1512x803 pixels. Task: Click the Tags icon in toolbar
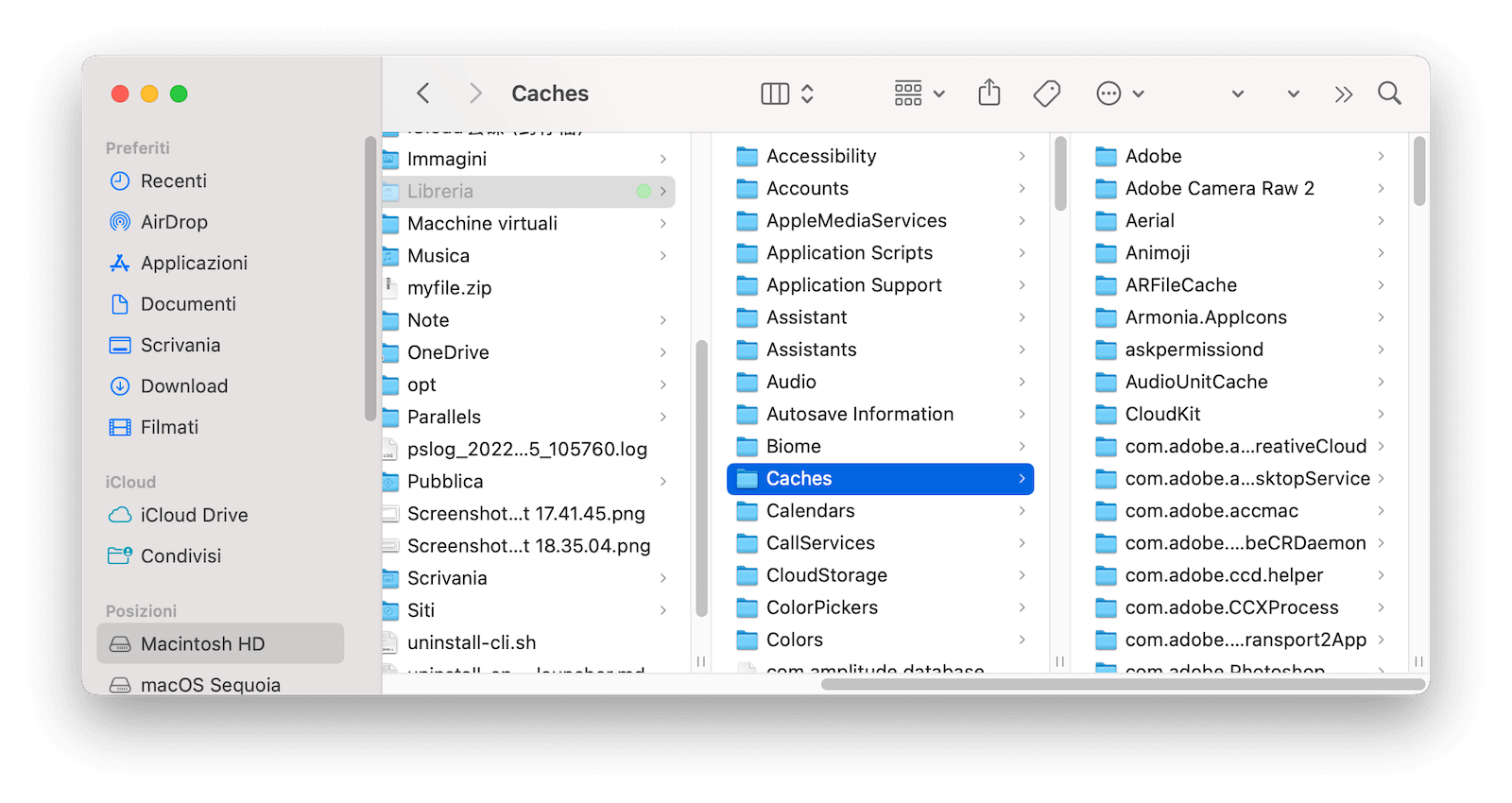point(1047,94)
